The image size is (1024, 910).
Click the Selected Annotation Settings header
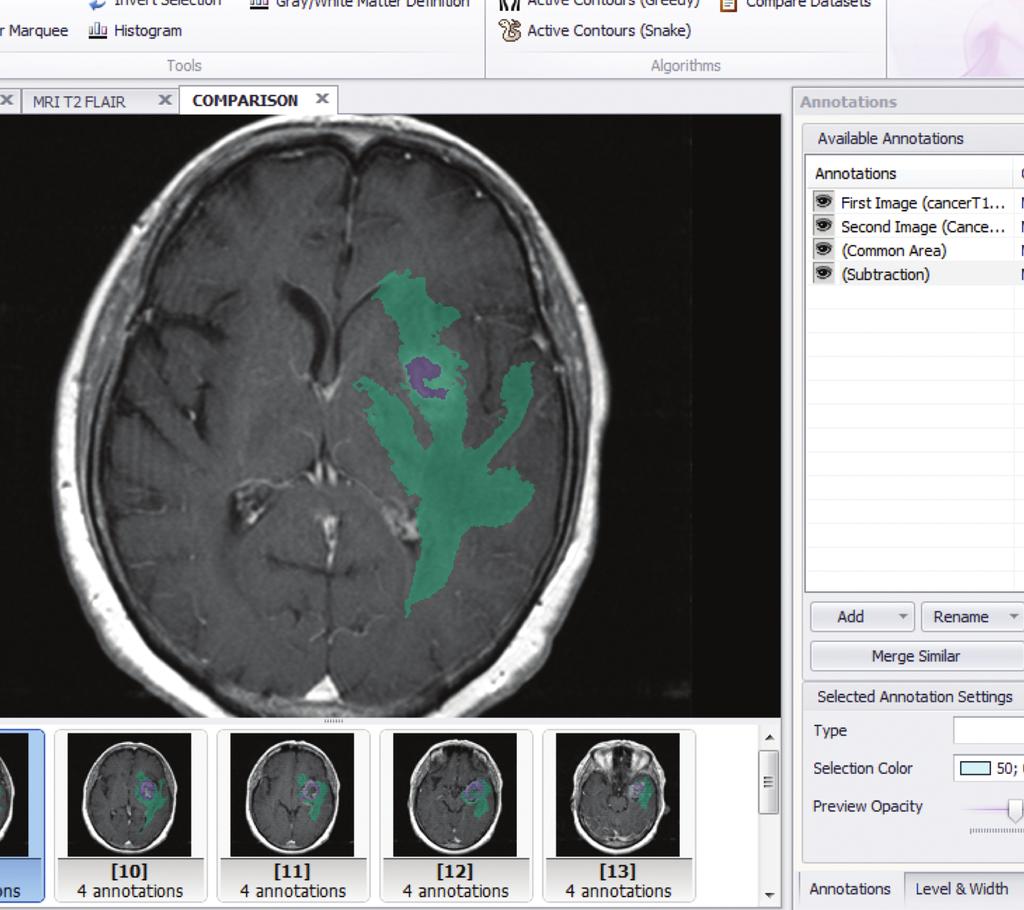914,696
